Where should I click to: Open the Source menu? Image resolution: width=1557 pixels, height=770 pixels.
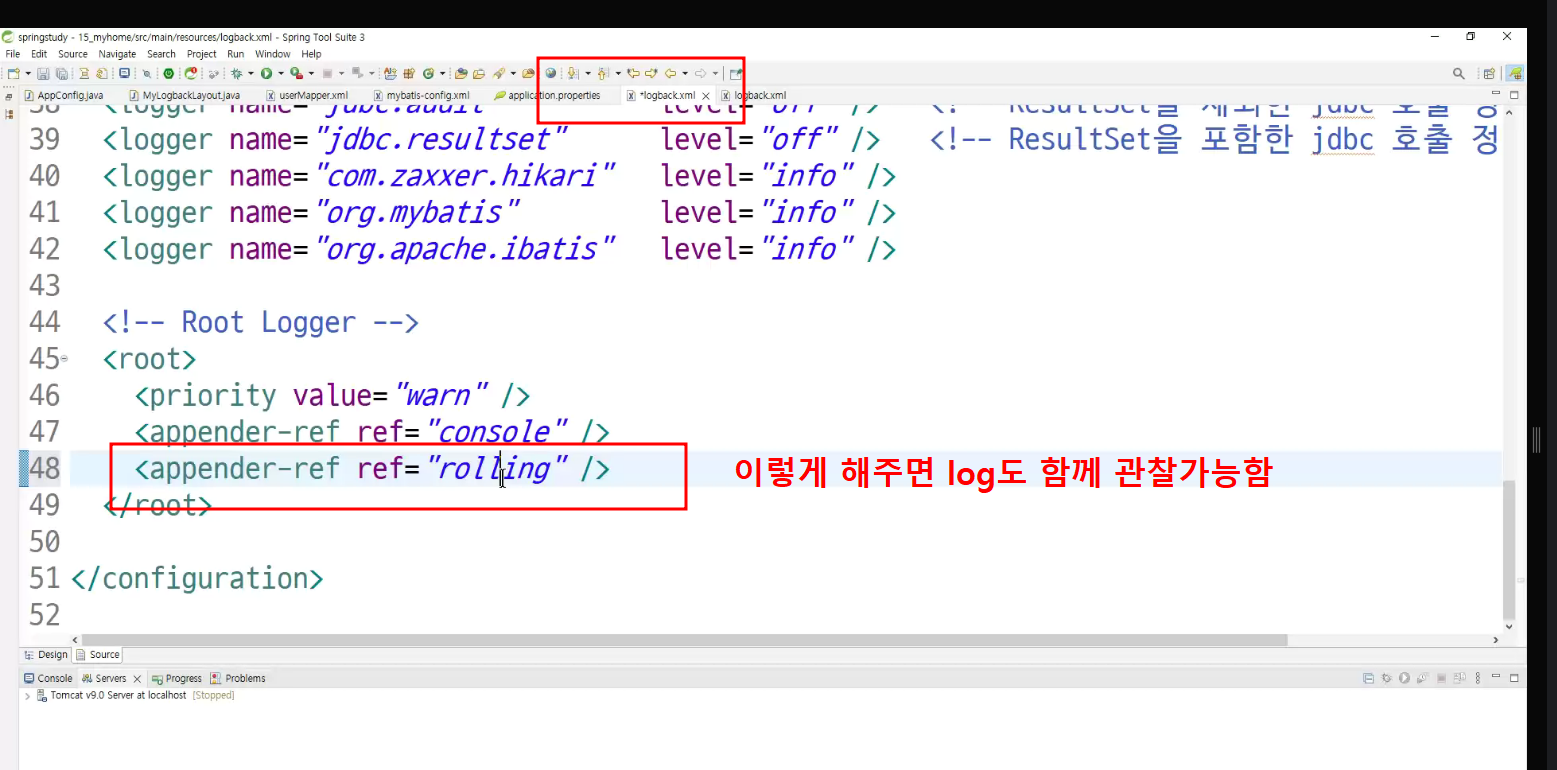pos(73,54)
